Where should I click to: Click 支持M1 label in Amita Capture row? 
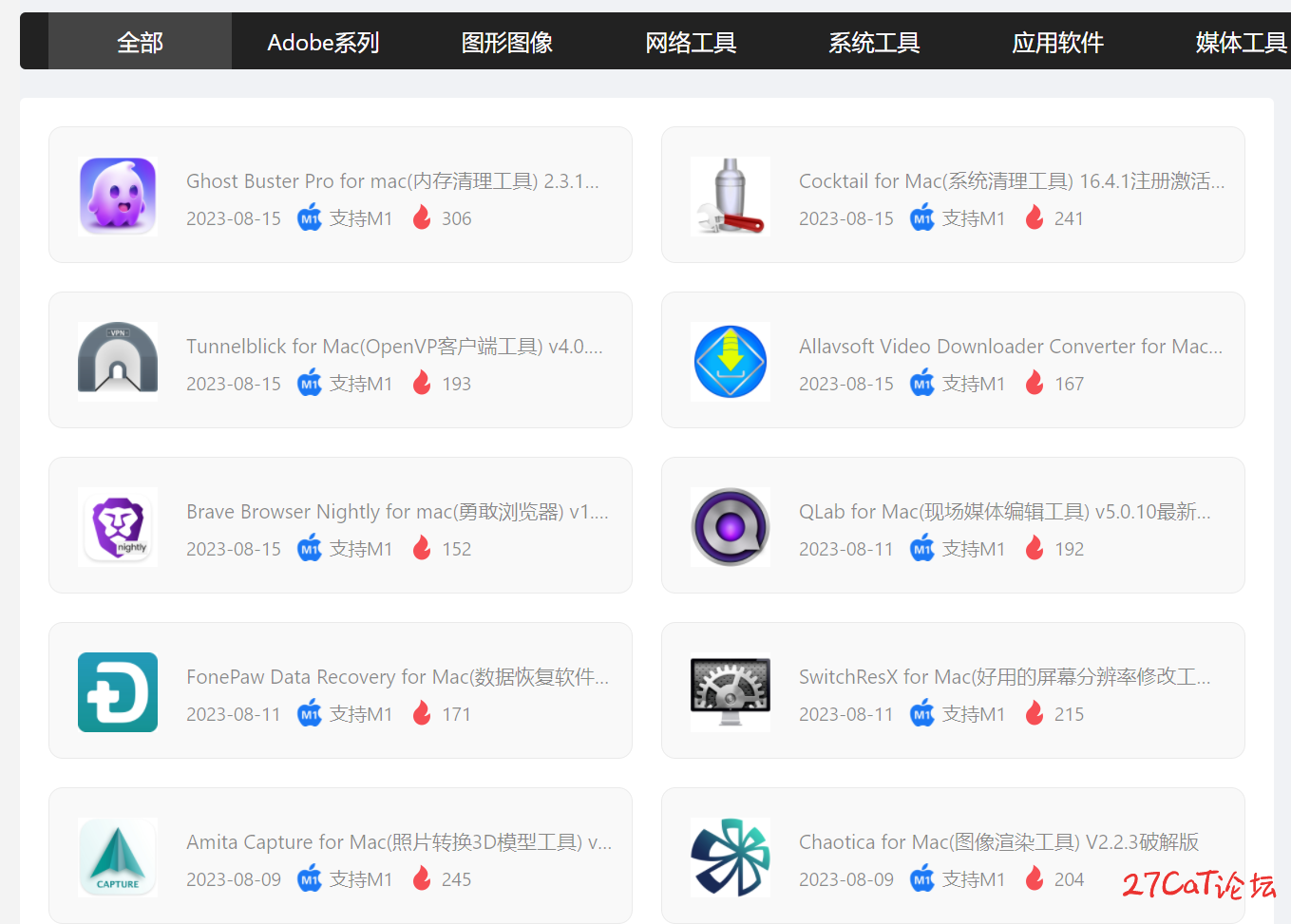[361, 879]
